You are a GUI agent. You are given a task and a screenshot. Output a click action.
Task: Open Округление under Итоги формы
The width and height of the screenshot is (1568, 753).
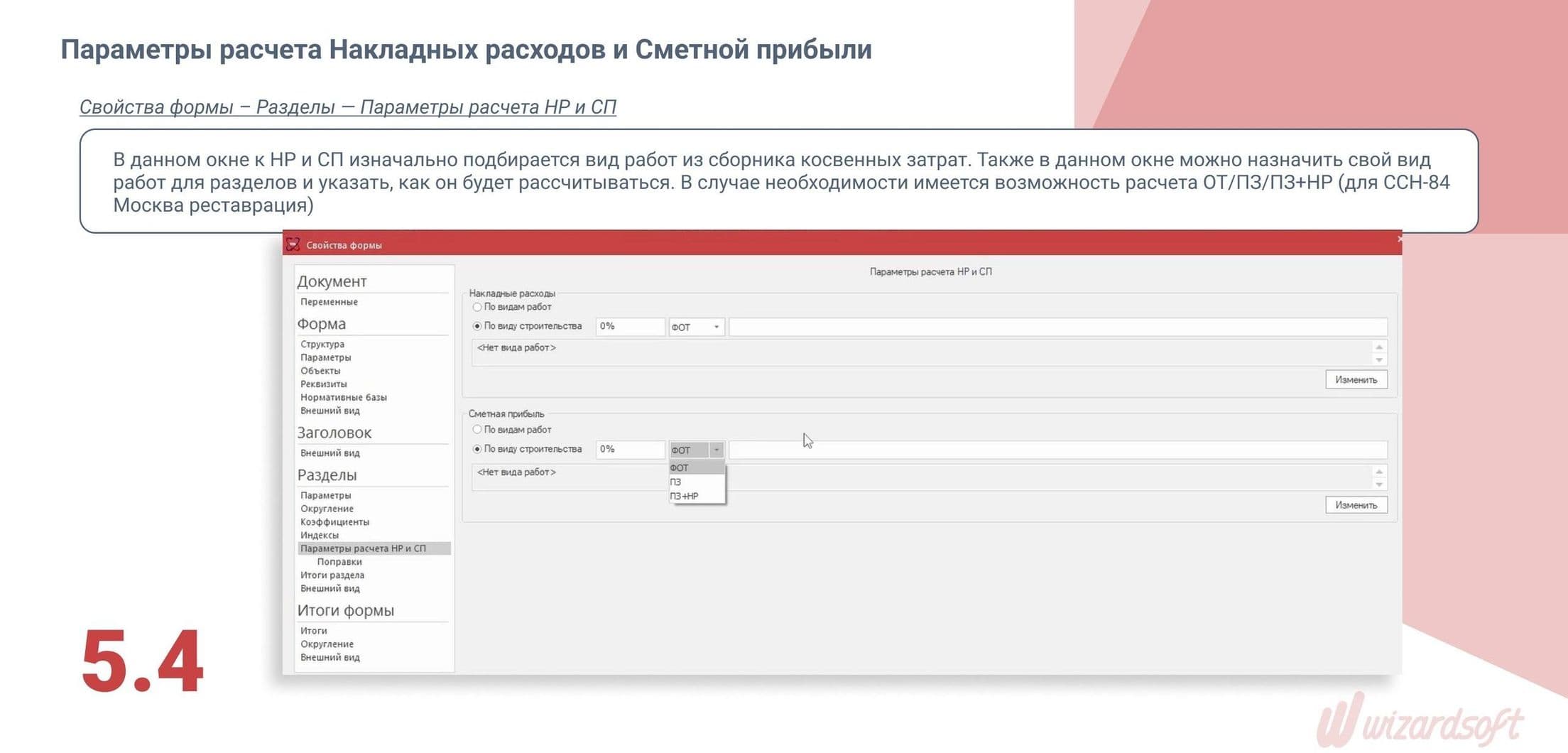pos(327,644)
